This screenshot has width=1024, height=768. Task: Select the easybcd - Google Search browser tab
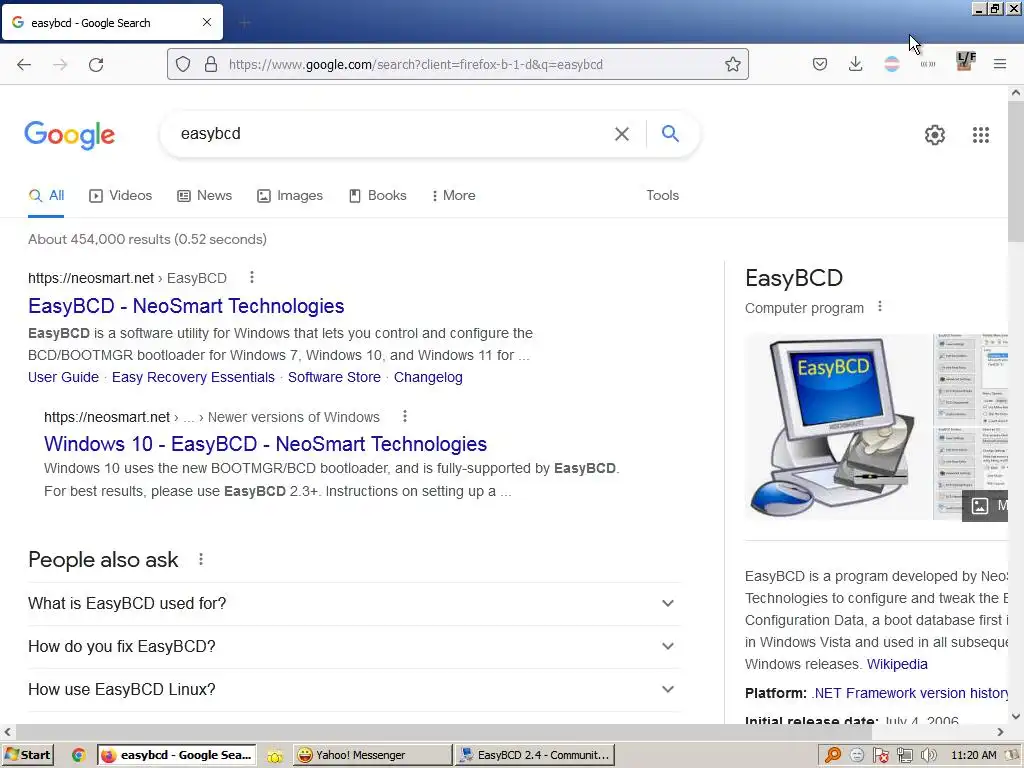(x=112, y=22)
